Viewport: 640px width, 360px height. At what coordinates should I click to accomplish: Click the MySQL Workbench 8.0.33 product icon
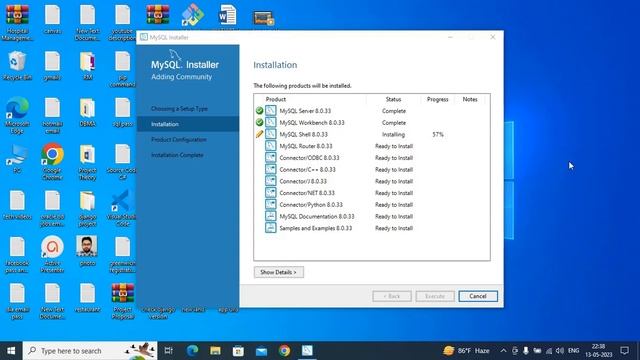271,122
